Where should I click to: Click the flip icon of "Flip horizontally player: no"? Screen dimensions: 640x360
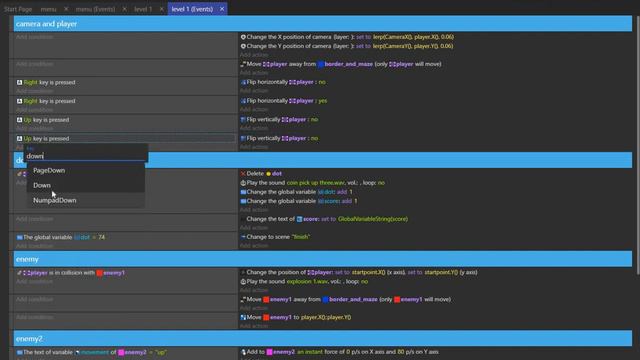243,82
